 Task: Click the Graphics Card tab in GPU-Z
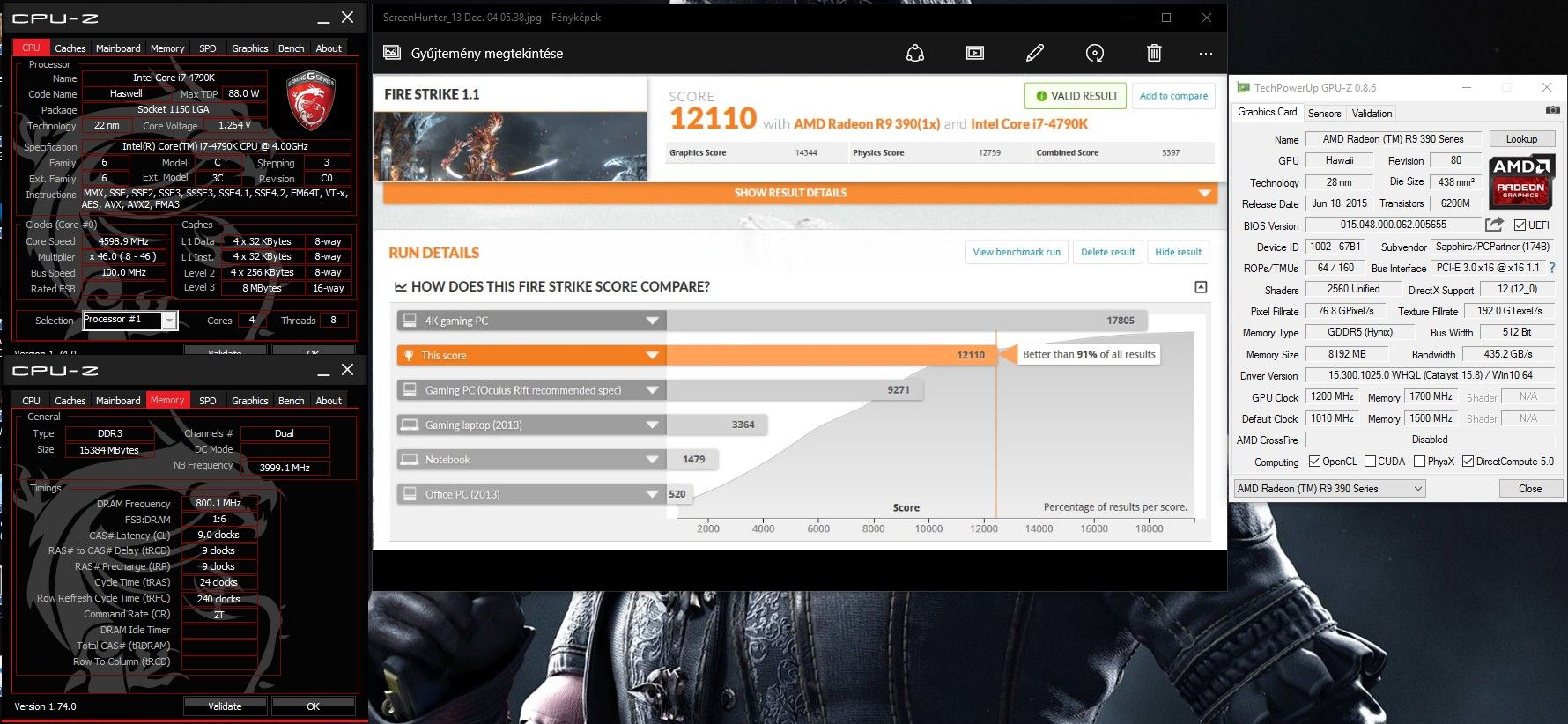point(1267,112)
